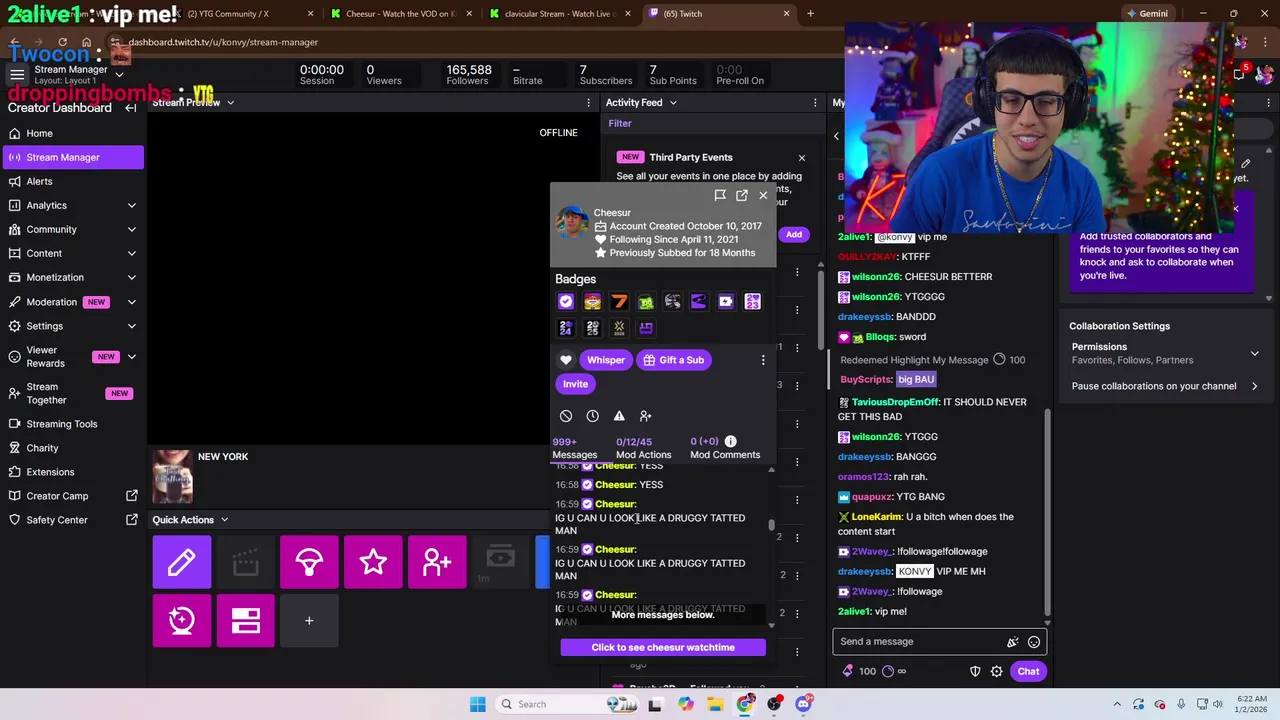The image size is (1280, 720).
Task: Expand the Viewer Rewards sidebar section
Action: pyautogui.click(x=72, y=356)
